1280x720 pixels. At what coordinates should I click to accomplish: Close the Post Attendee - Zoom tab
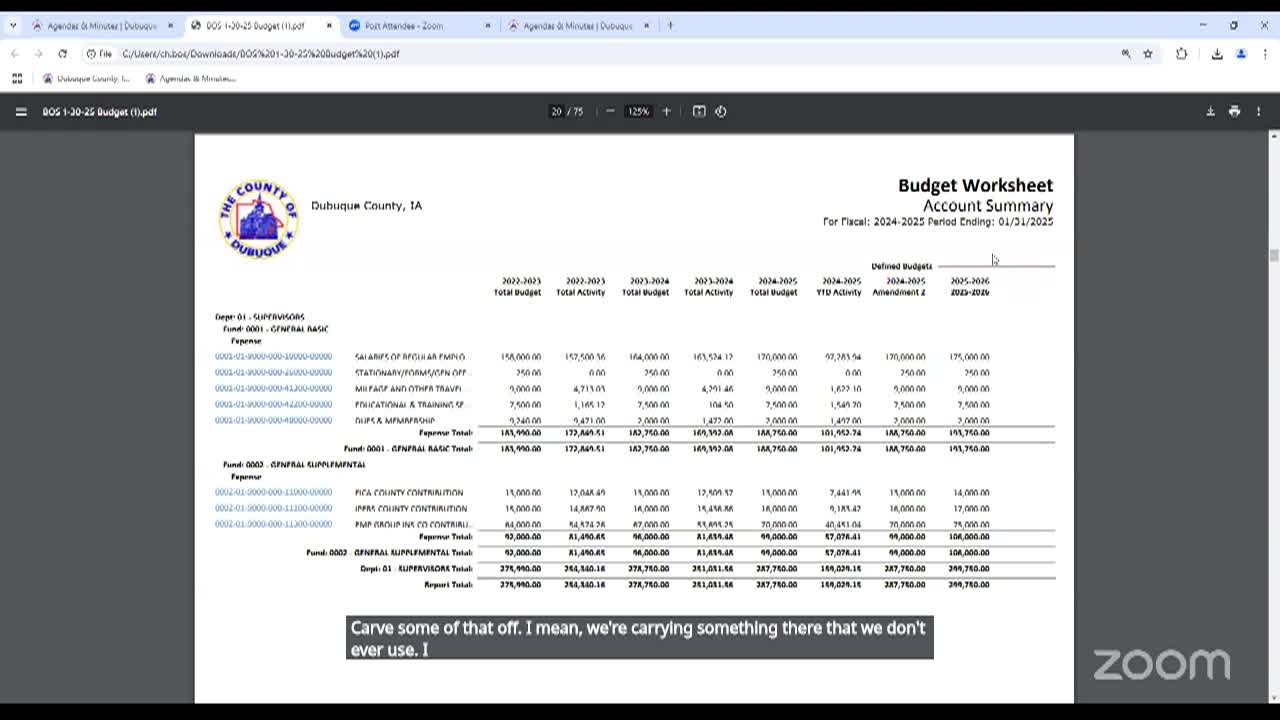(x=488, y=26)
